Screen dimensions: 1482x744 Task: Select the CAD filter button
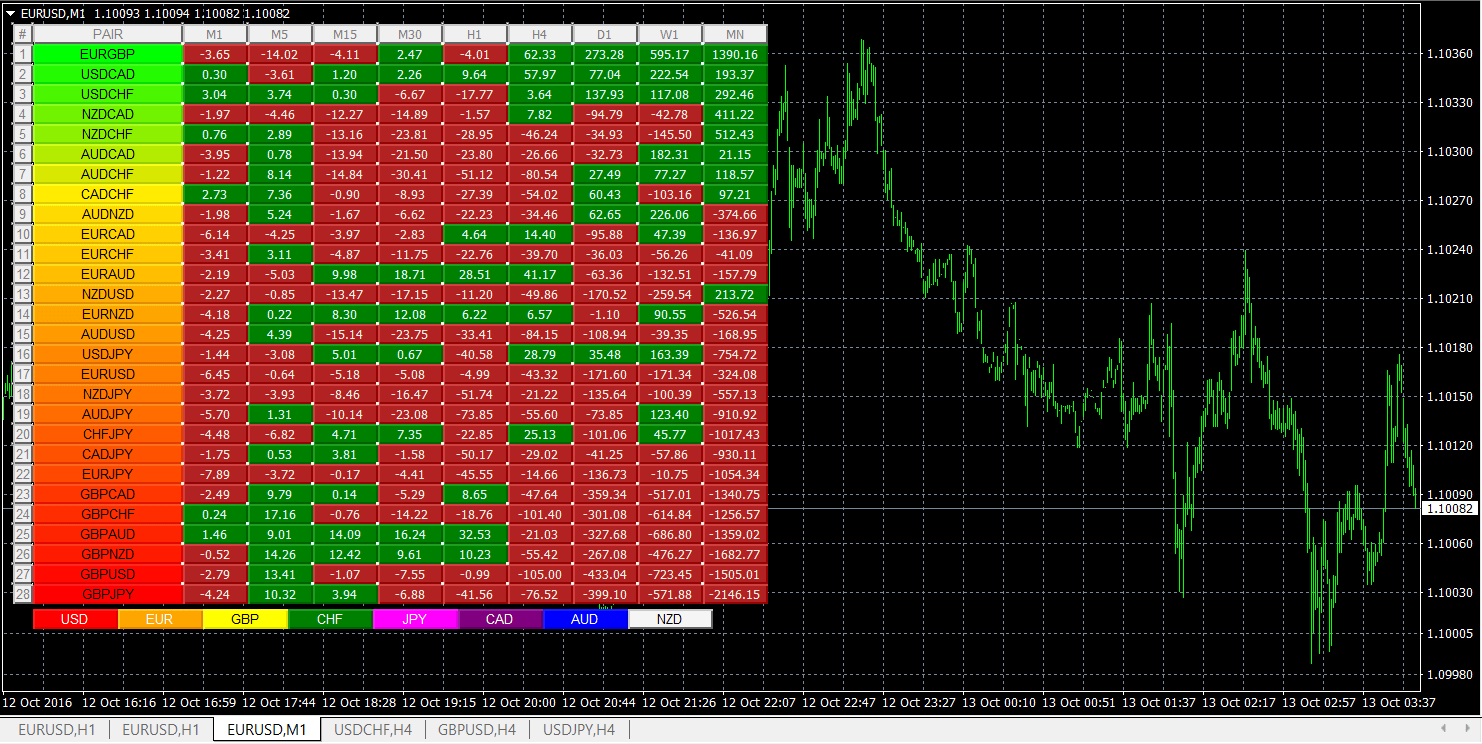coord(498,618)
